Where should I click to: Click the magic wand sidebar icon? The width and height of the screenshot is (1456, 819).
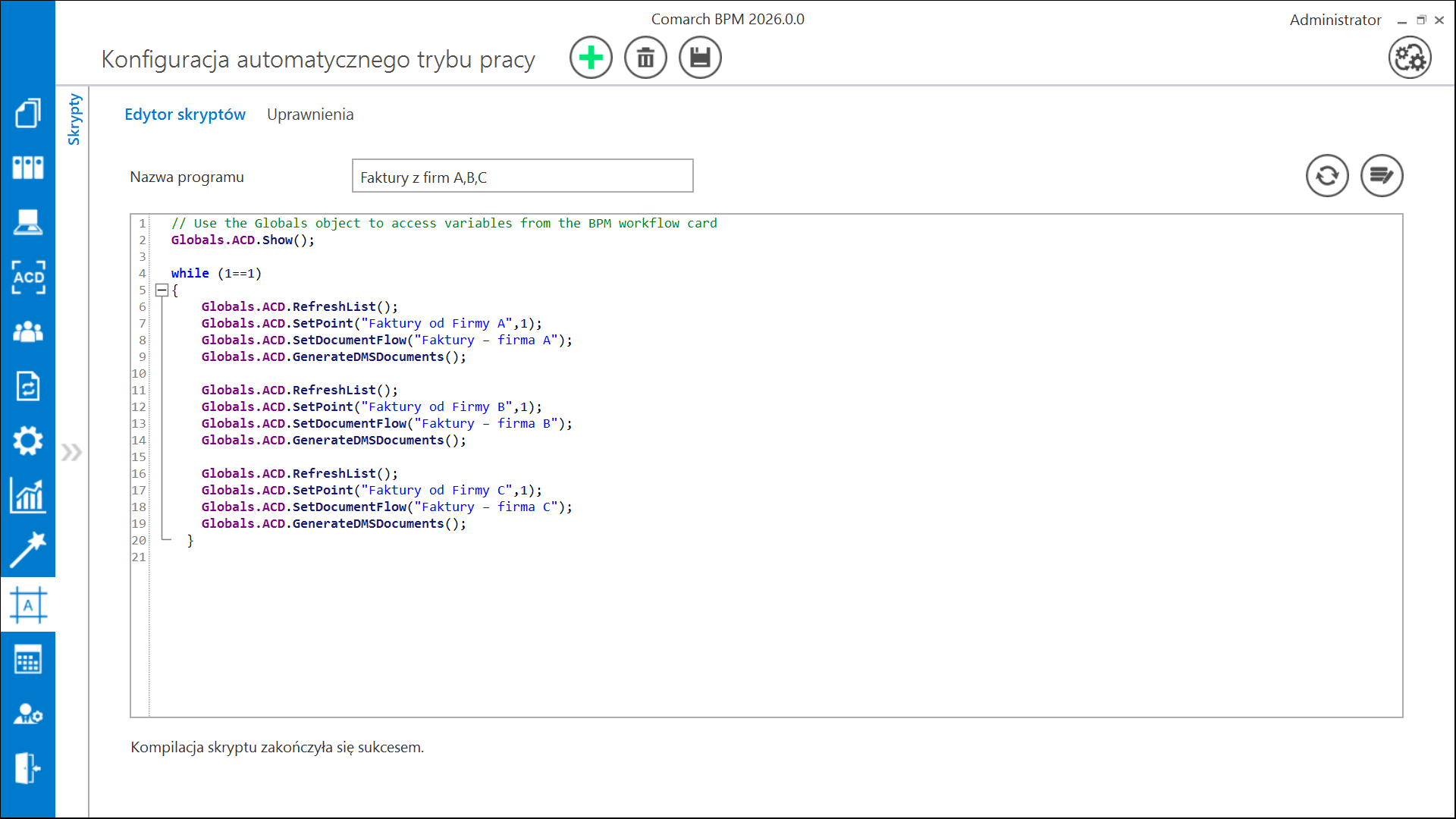point(28,550)
